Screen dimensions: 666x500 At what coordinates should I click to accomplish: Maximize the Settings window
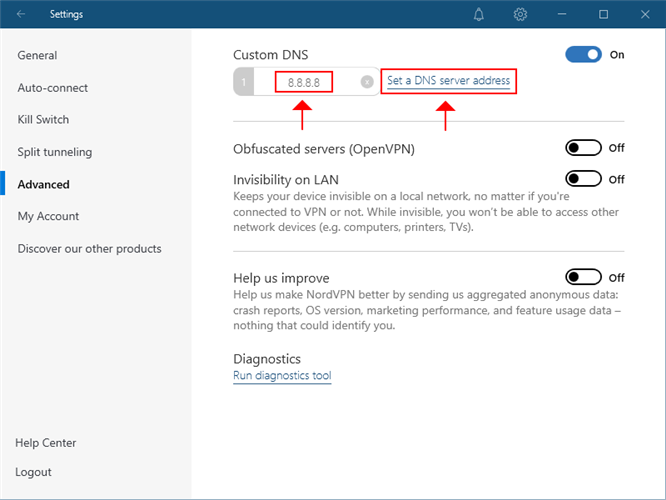pos(603,15)
